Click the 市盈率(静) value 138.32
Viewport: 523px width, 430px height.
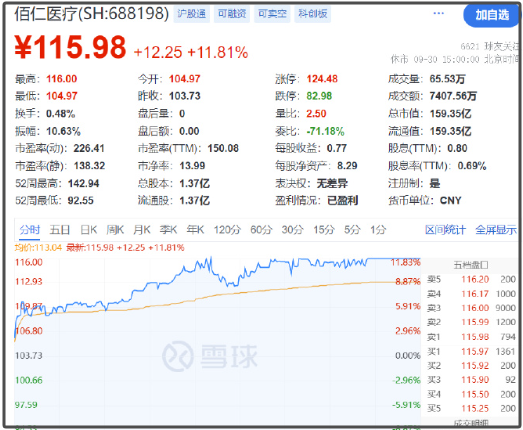pyautogui.click(x=89, y=166)
